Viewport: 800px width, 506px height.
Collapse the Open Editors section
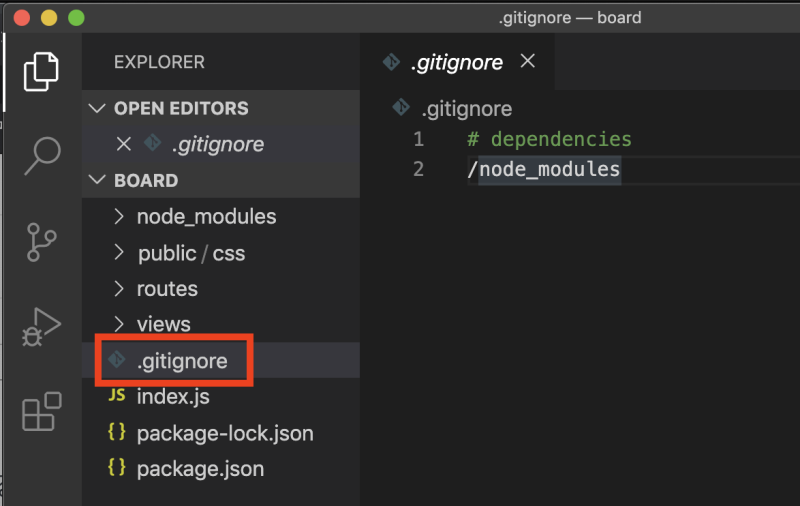click(97, 108)
